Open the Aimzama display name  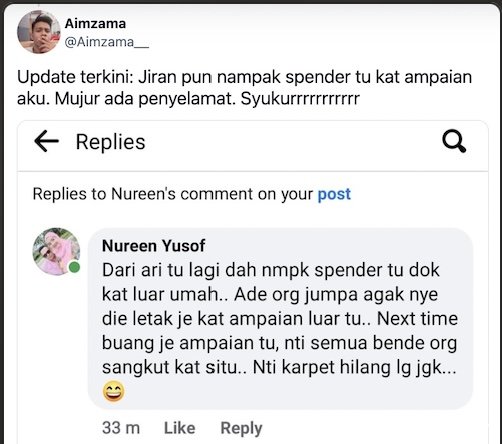[x=95, y=24]
